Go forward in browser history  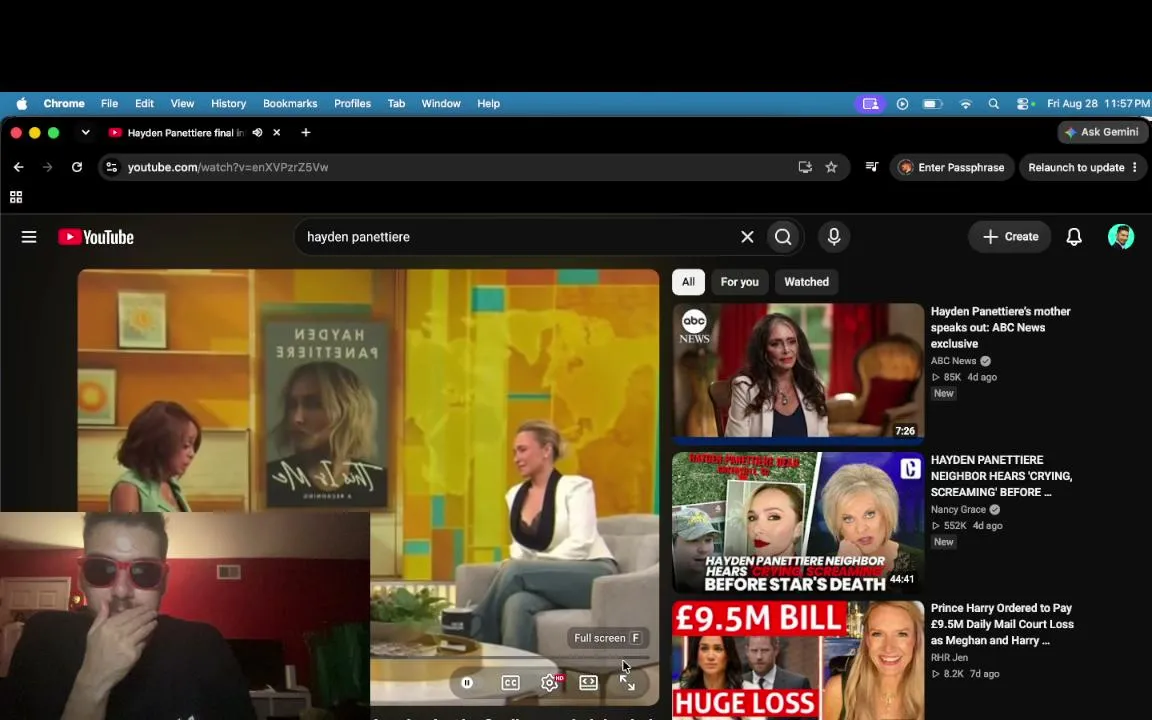(48, 168)
